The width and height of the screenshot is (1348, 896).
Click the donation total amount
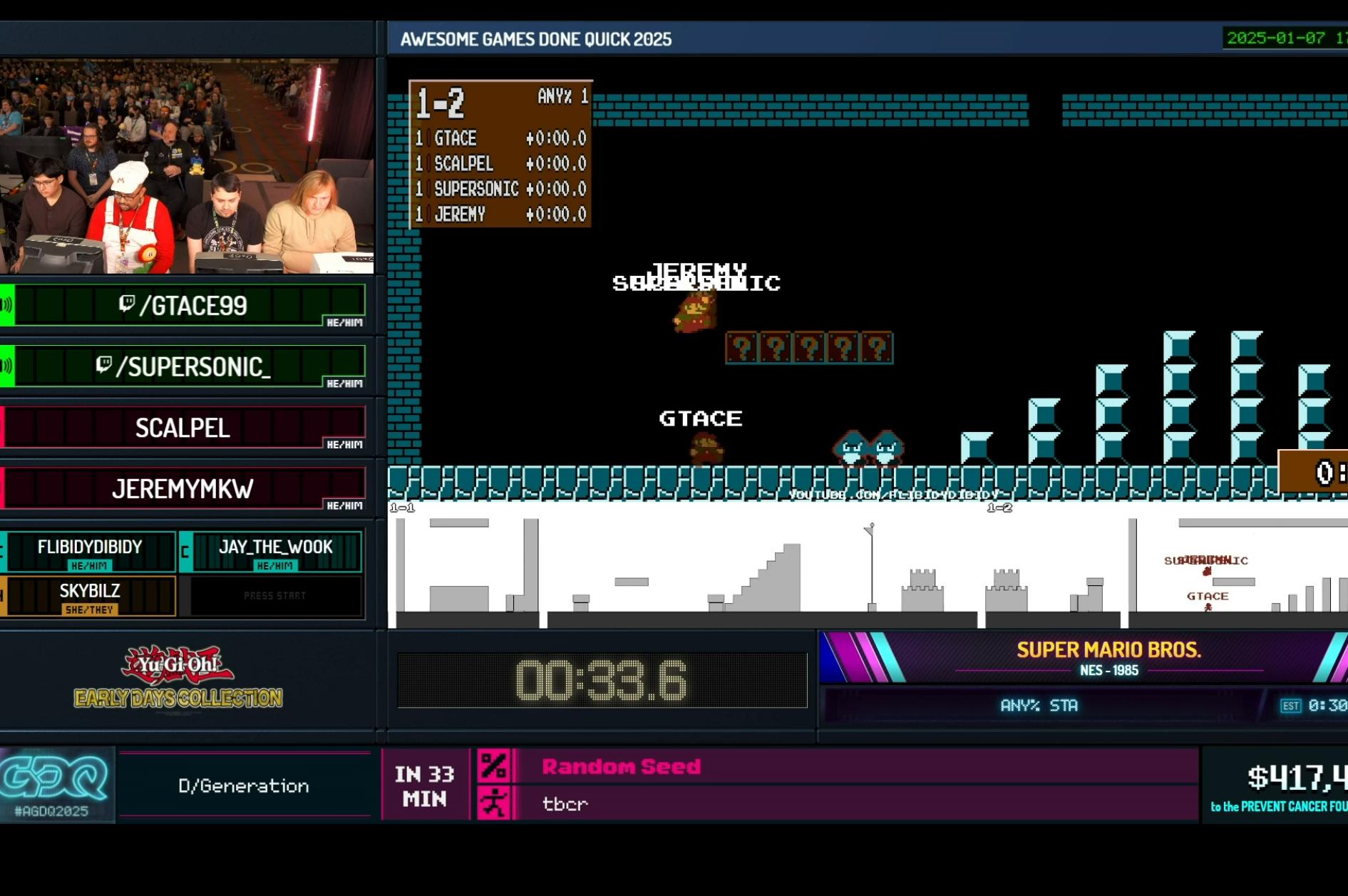click(x=1297, y=777)
